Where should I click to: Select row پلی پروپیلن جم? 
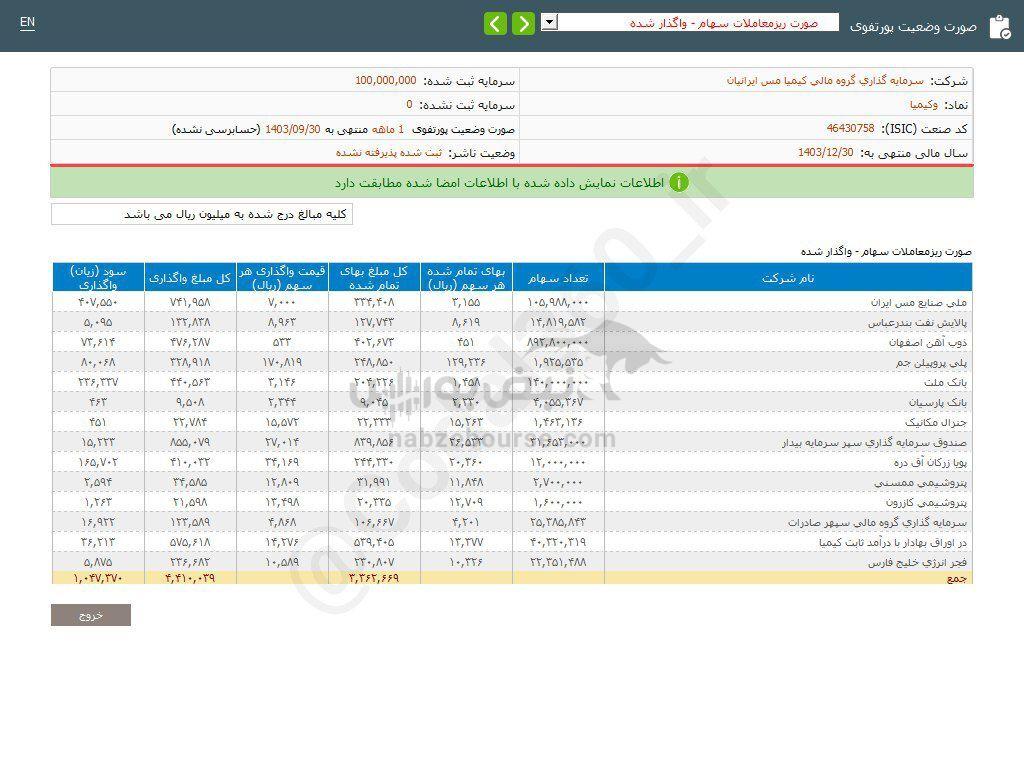coord(512,362)
